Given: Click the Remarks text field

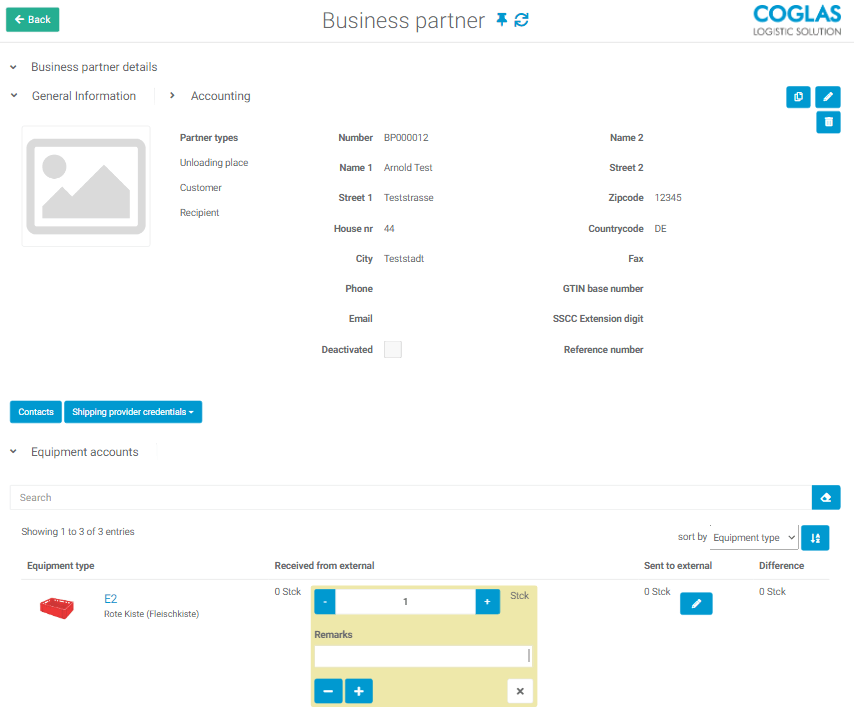Looking at the screenshot, I should (422, 656).
